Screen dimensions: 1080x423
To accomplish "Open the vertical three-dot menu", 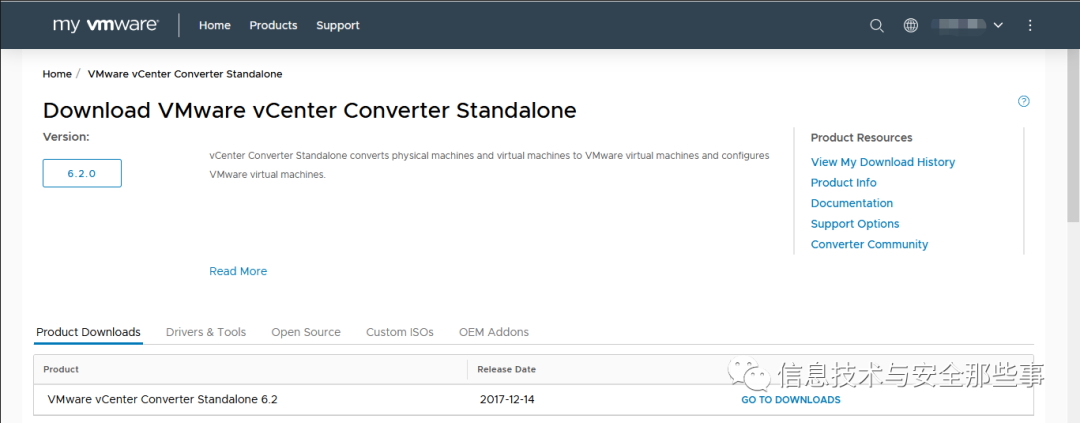I will [1030, 25].
